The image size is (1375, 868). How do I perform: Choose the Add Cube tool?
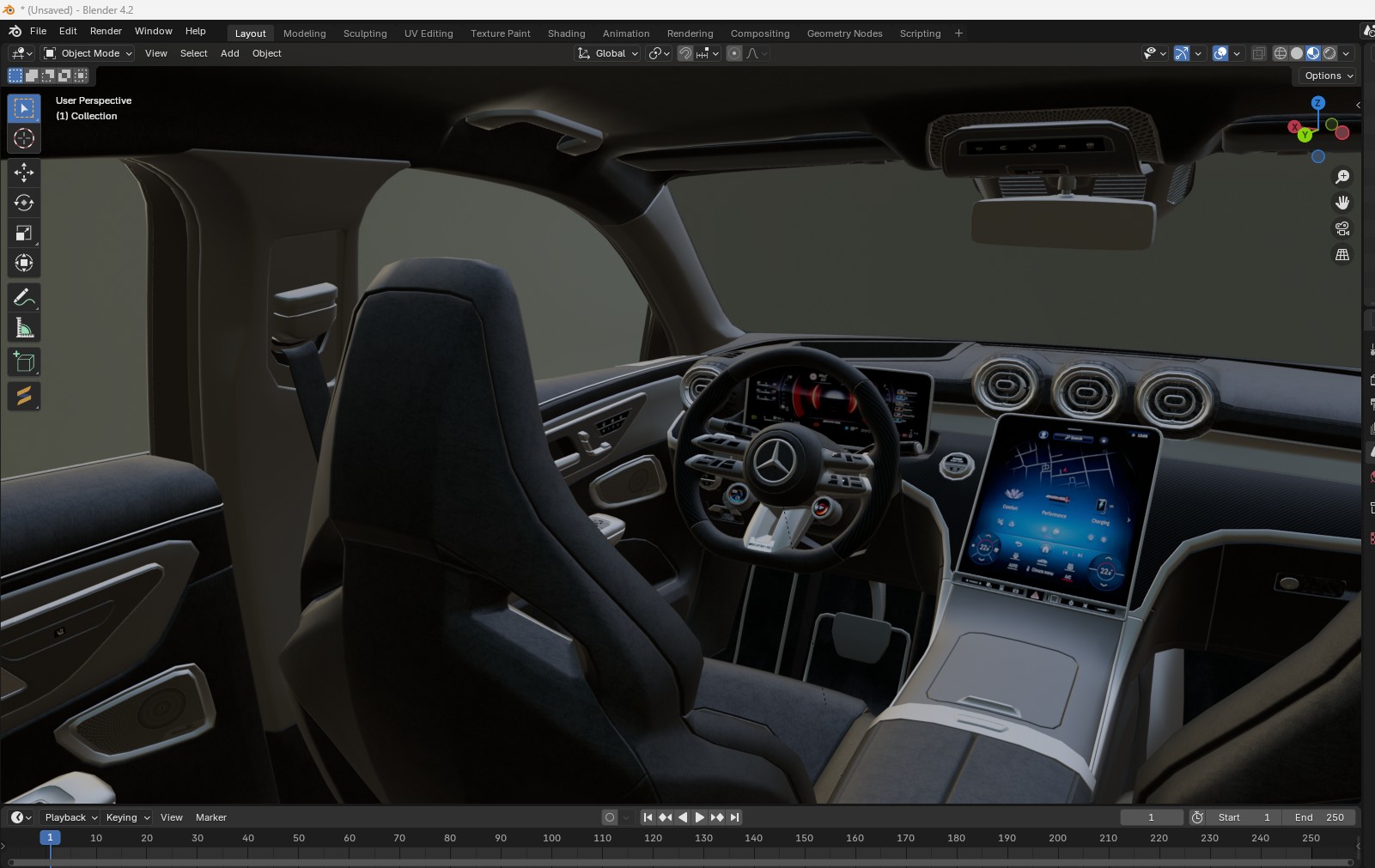pyautogui.click(x=24, y=362)
